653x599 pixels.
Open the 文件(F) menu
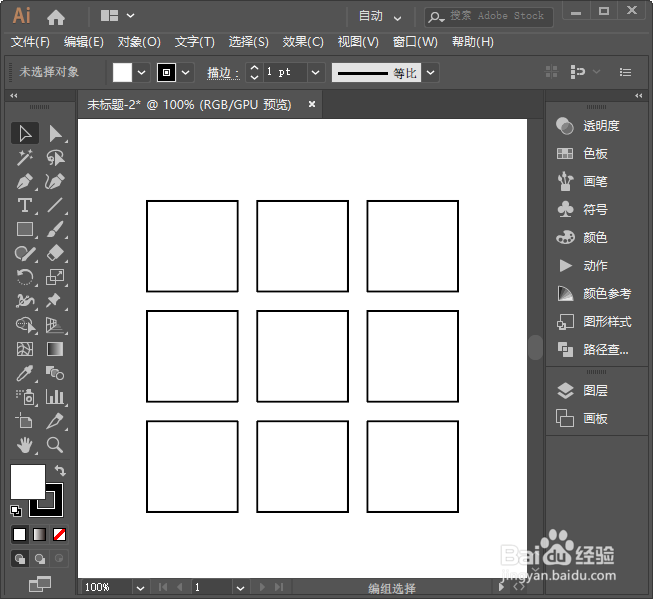[x=30, y=42]
